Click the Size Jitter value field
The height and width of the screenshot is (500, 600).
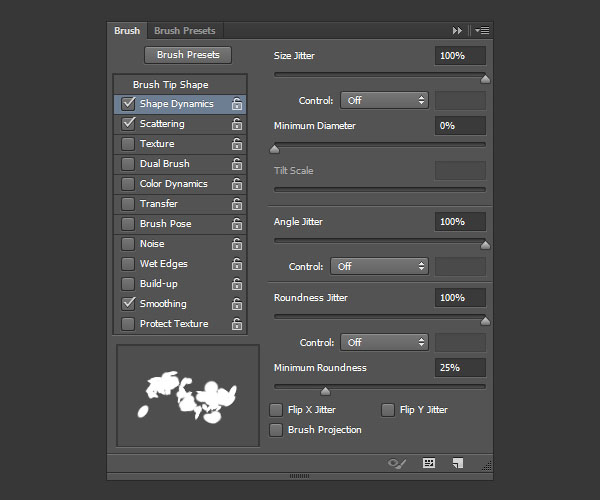[460, 55]
